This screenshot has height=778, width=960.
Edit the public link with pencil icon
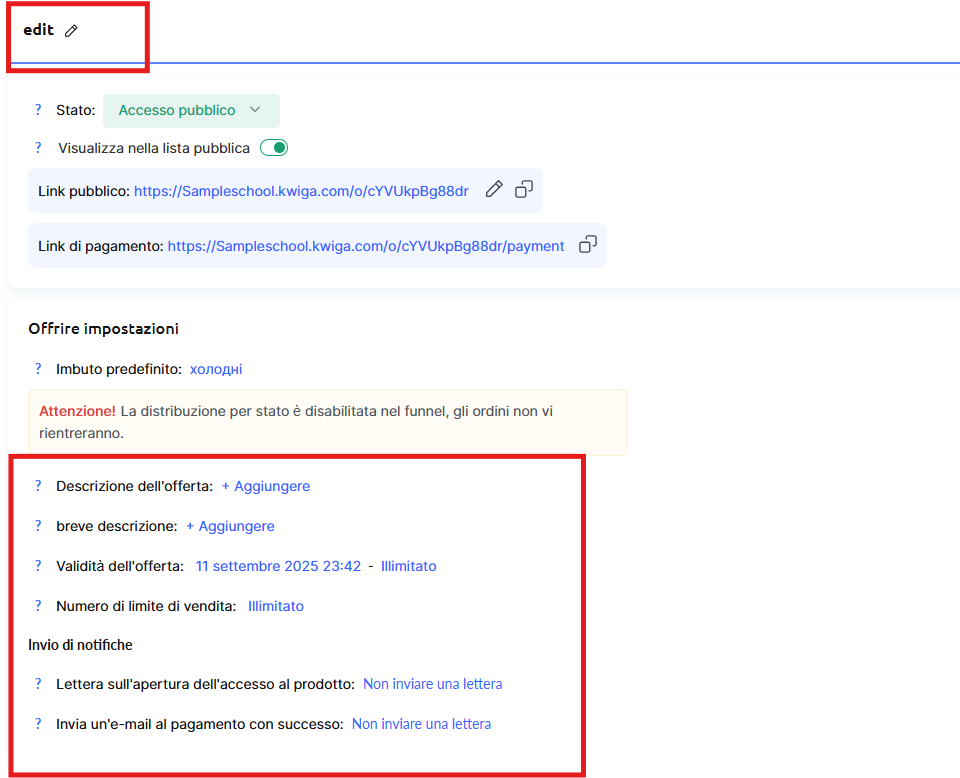pos(493,190)
